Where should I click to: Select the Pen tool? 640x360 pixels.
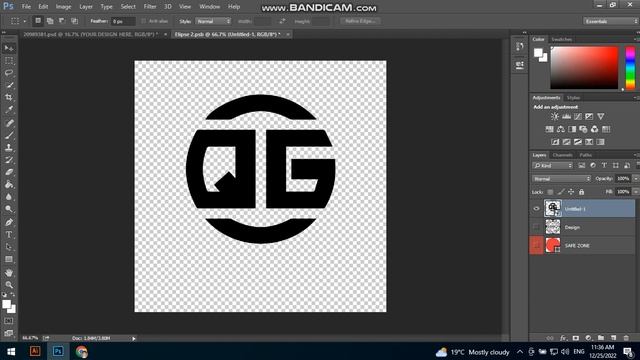[x=9, y=222]
